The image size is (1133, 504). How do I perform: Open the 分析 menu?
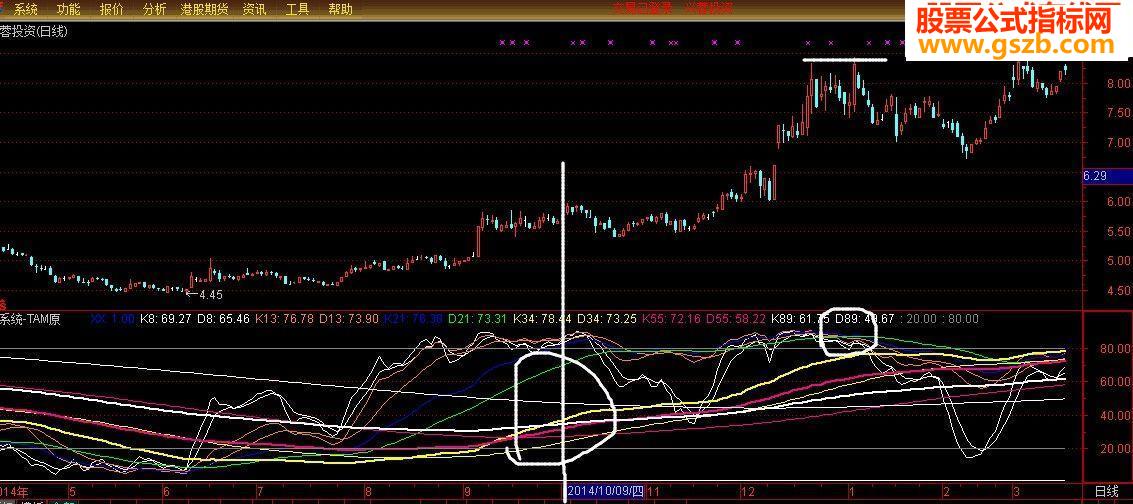[154, 9]
